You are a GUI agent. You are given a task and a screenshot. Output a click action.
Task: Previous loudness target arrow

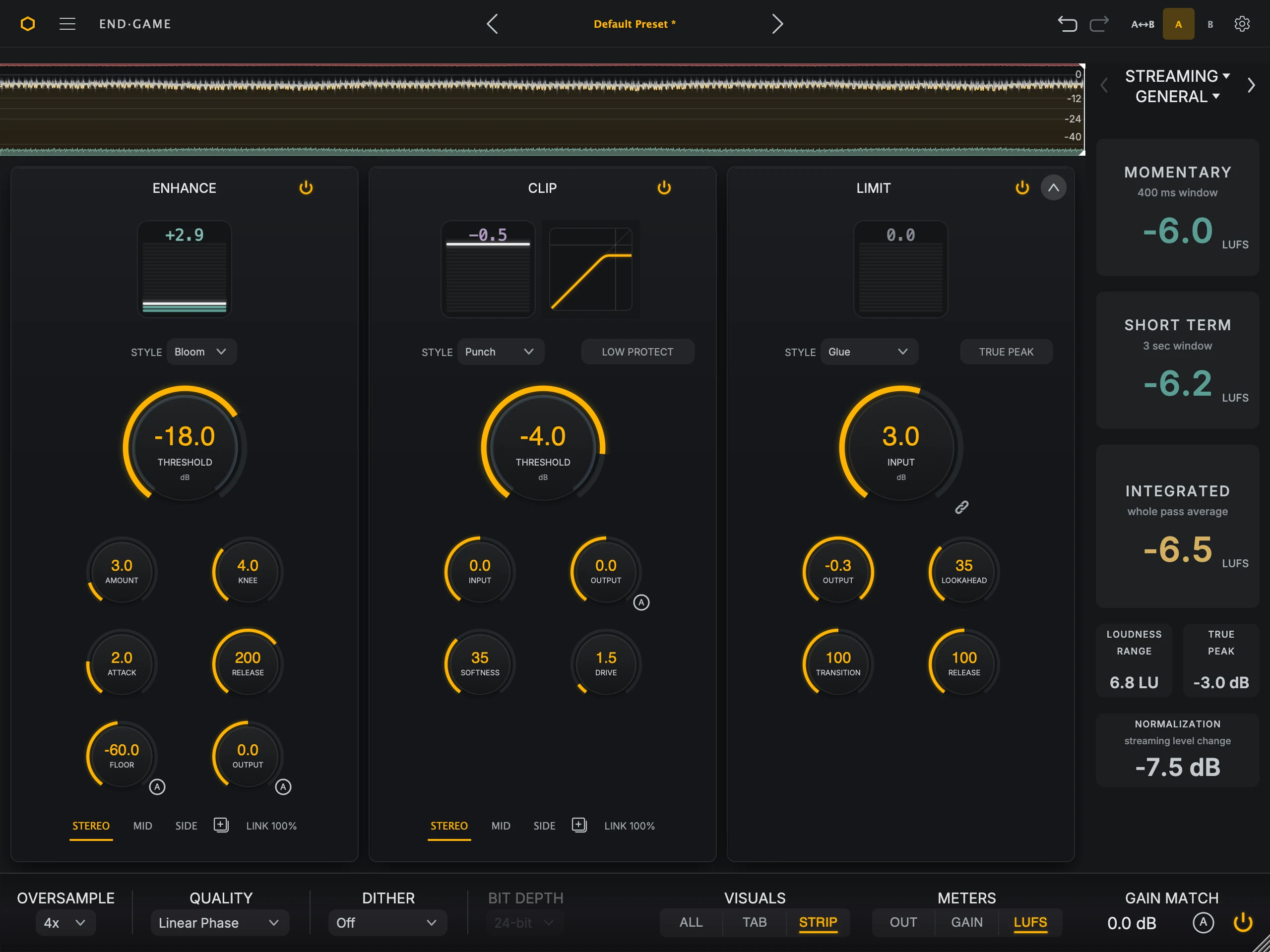click(1103, 85)
